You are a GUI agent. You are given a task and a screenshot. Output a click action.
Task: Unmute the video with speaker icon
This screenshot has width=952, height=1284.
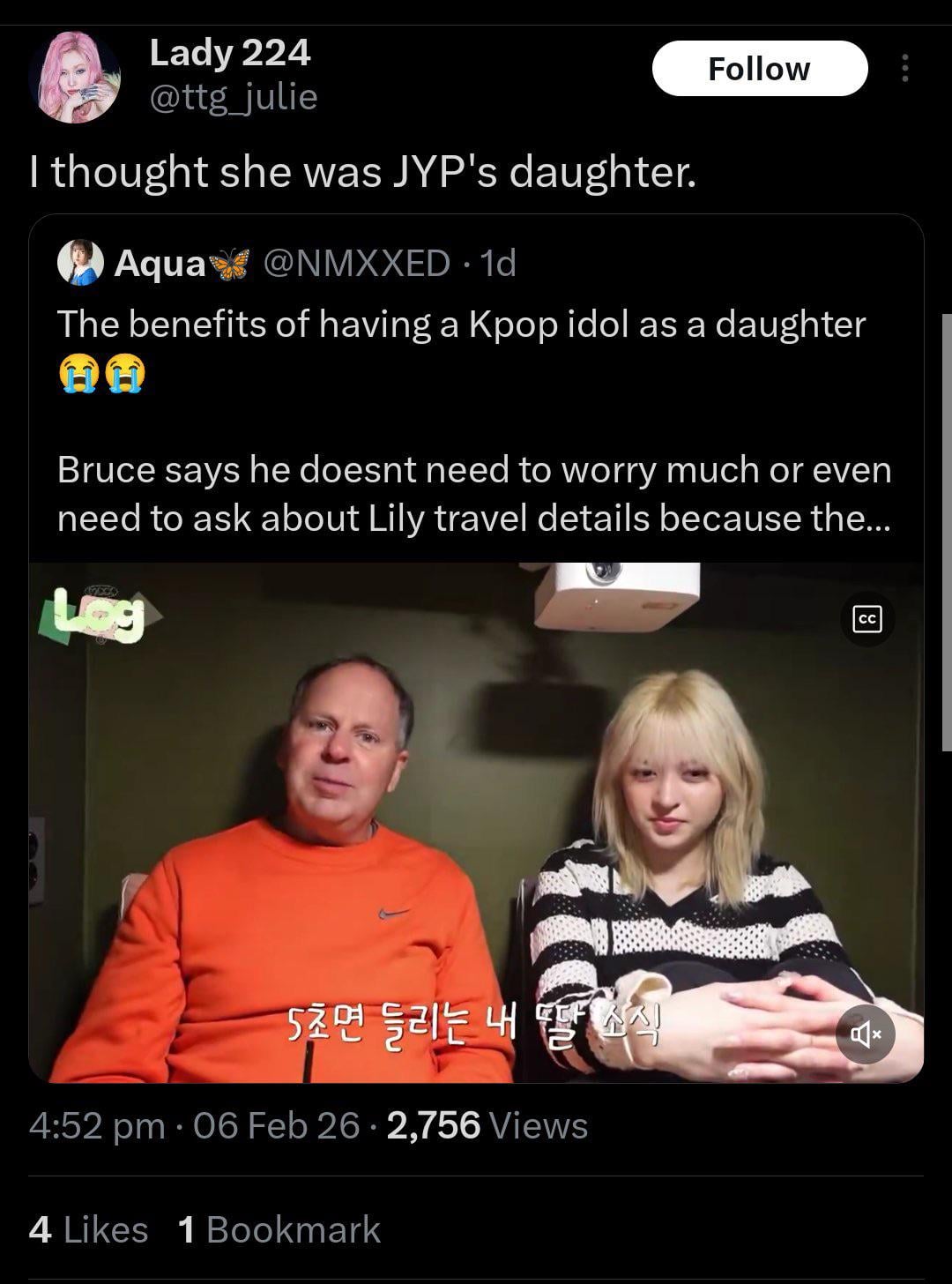tap(866, 1034)
